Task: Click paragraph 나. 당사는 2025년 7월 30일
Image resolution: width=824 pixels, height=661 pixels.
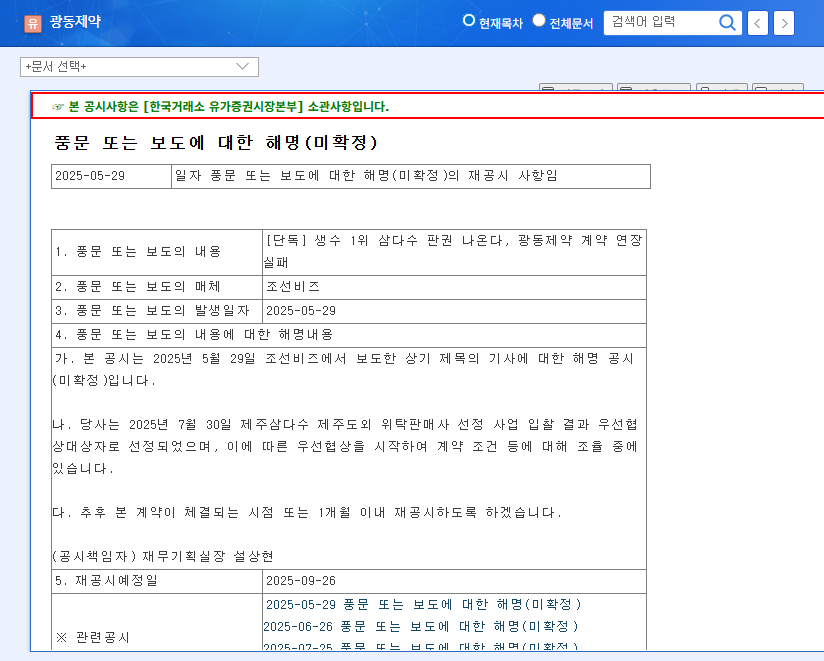Action: click(x=345, y=446)
